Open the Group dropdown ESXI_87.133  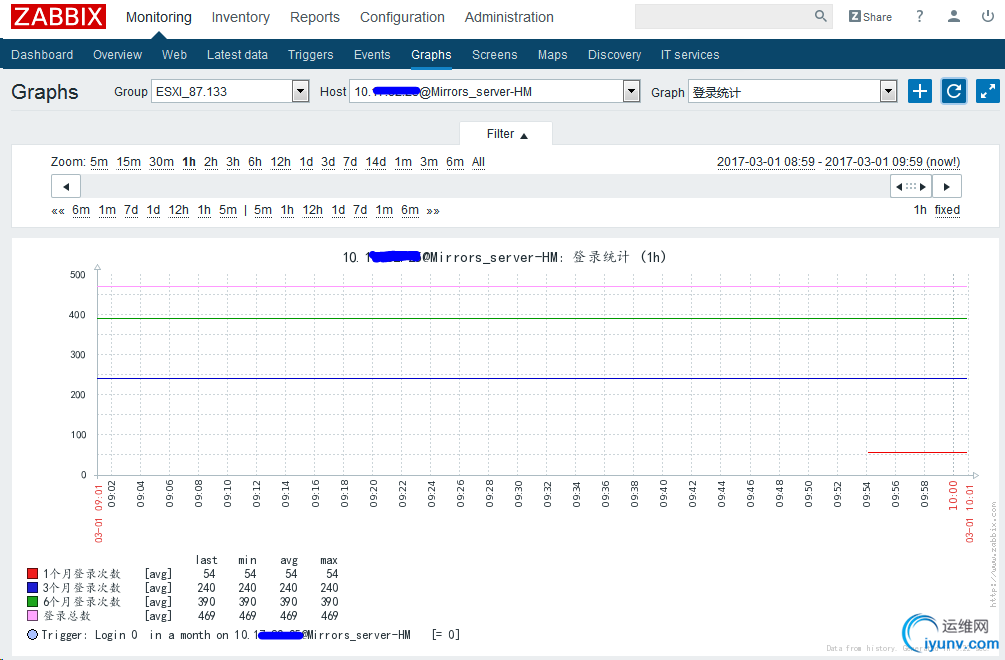(230, 92)
